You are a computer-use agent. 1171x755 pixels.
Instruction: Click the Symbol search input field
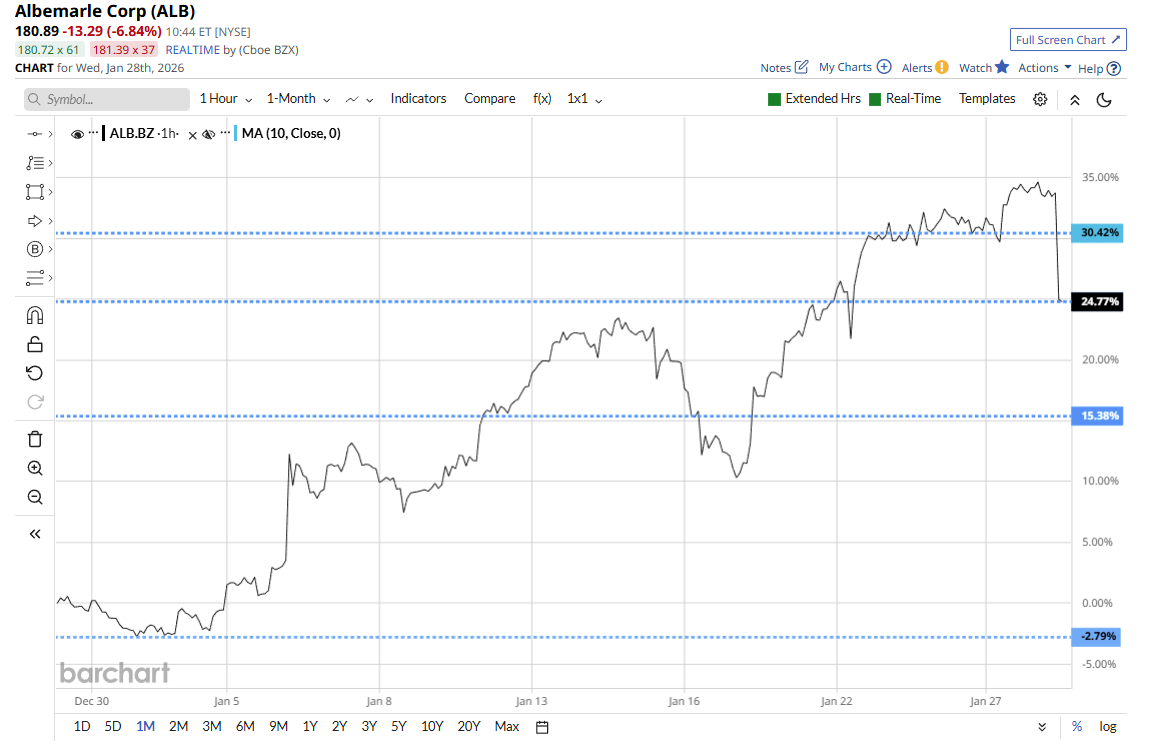click(107, 100)
